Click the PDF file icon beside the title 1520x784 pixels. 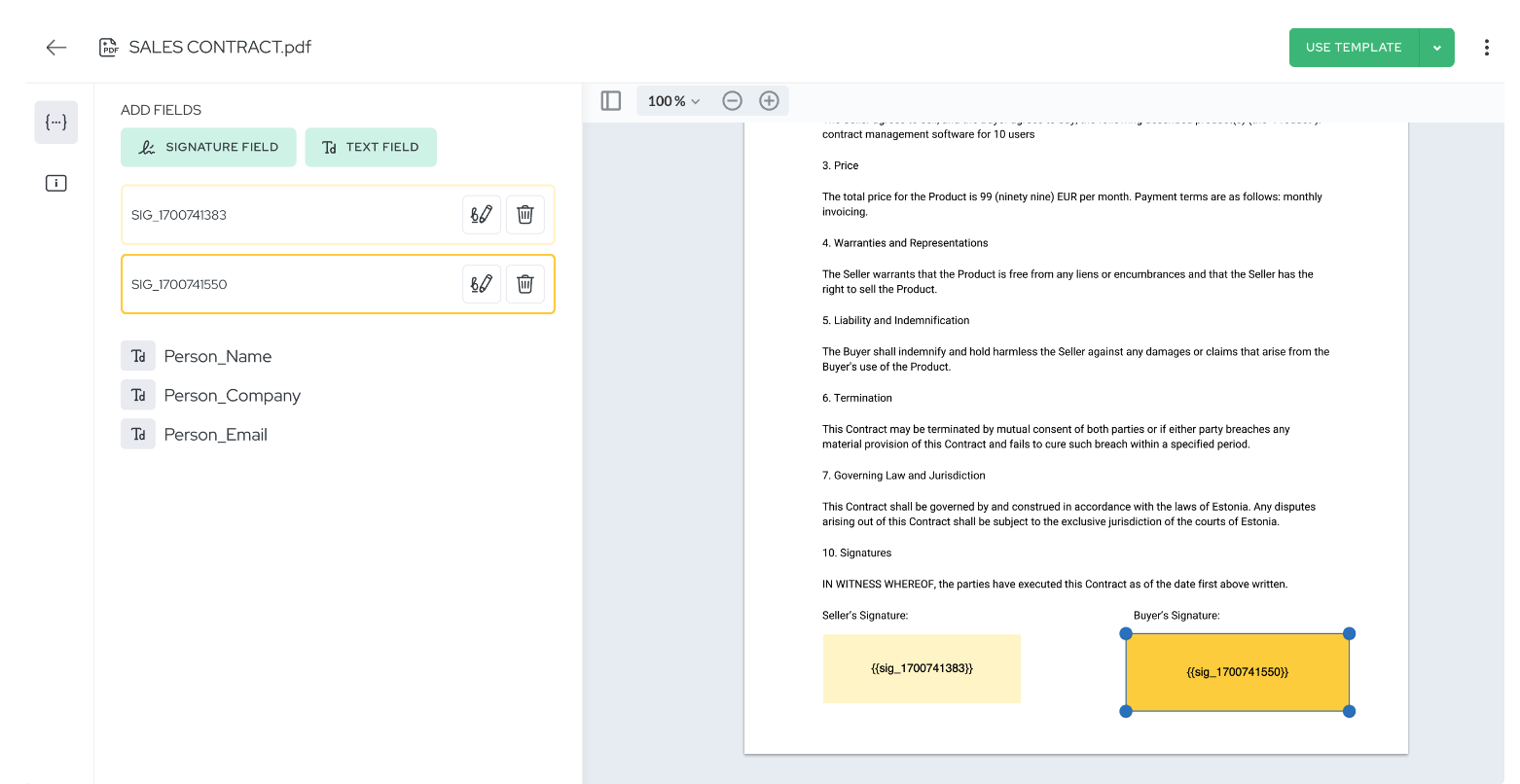click(x=109, y=48)
